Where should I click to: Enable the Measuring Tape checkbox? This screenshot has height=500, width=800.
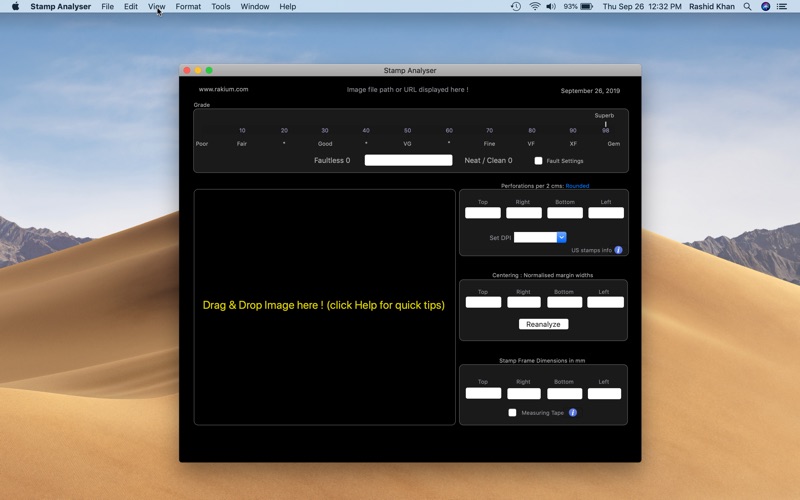tap(512, 413)
